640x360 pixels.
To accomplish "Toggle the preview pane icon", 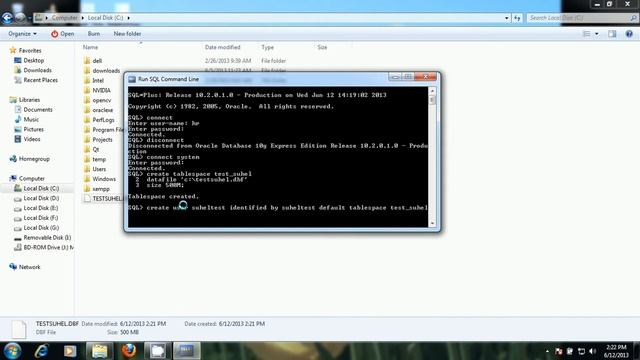I will pos(612,34).
